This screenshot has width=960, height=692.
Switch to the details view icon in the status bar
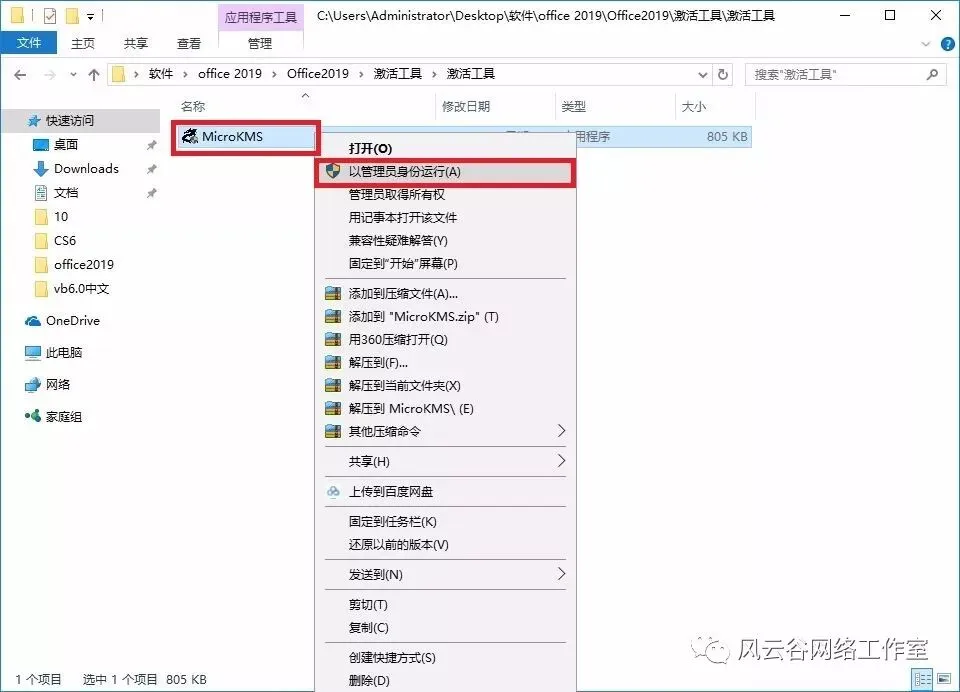click(x=923, y=679)
